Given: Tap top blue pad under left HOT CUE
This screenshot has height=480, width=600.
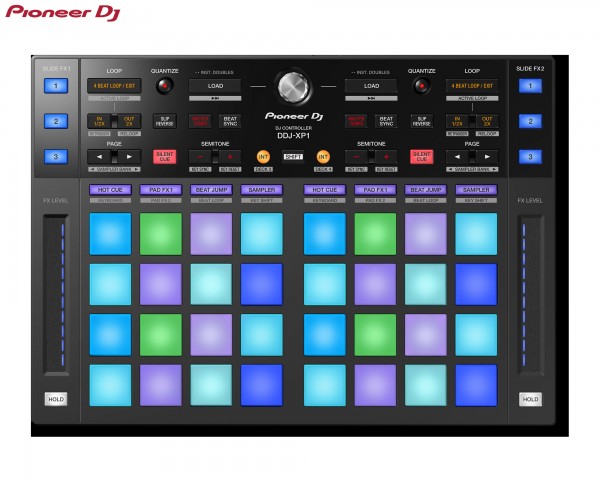Looking at the screenshot, I should (110, 234).
